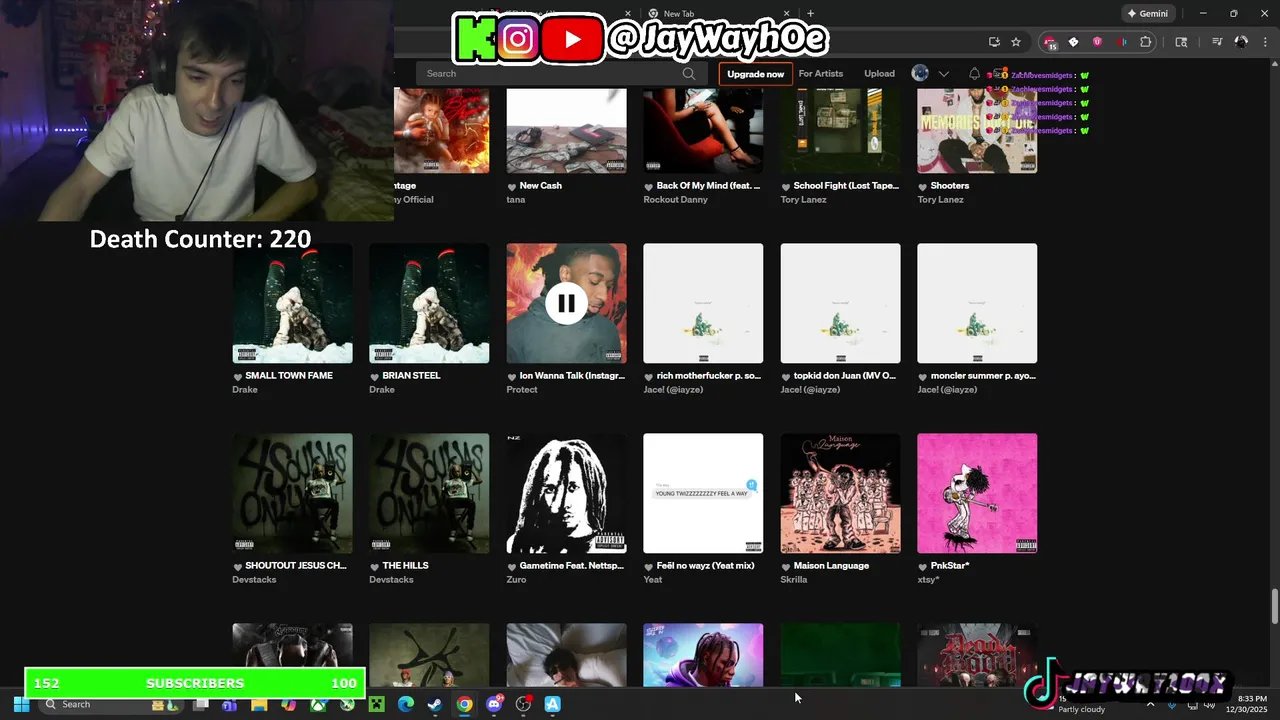Pause the Ion Wanna Talk track

coord(566,303)
